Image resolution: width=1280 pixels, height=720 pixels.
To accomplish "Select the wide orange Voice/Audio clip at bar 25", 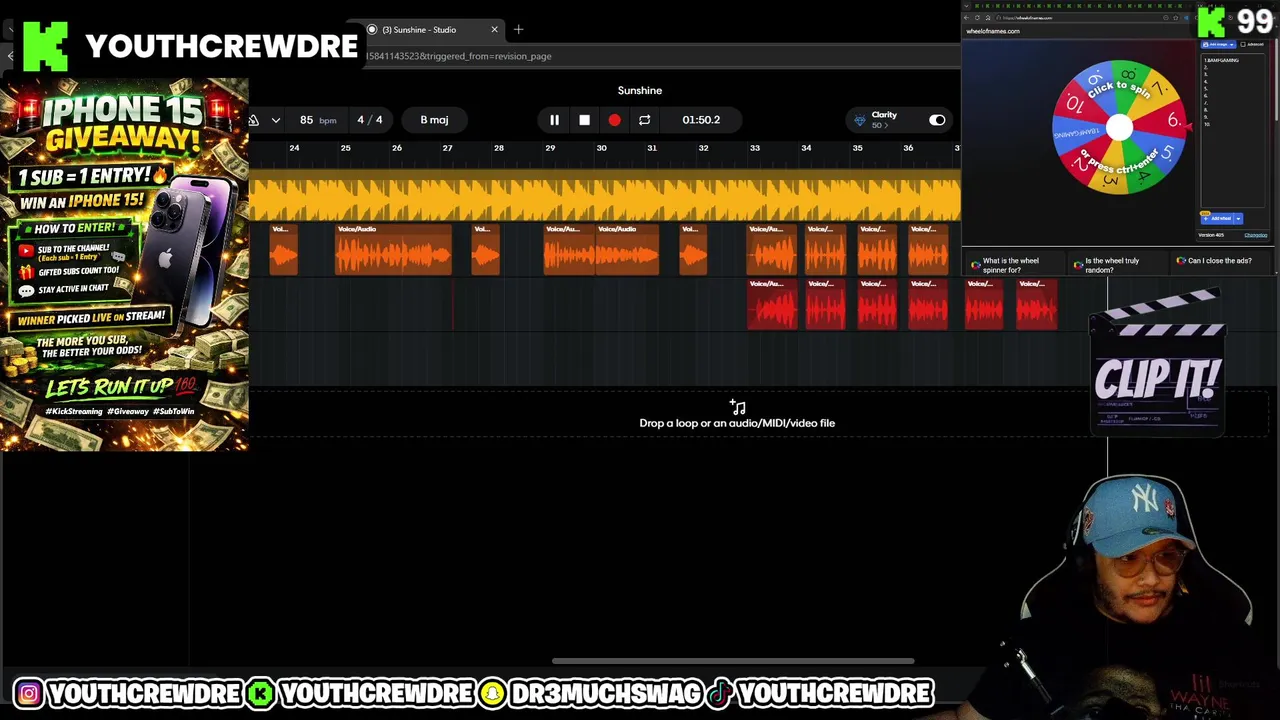I will [393, 249].
